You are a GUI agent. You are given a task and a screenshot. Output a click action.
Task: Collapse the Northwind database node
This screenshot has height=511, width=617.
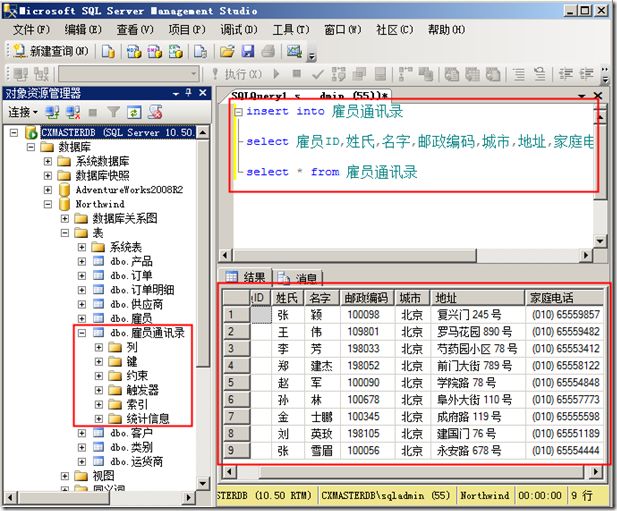coord(48,204)
